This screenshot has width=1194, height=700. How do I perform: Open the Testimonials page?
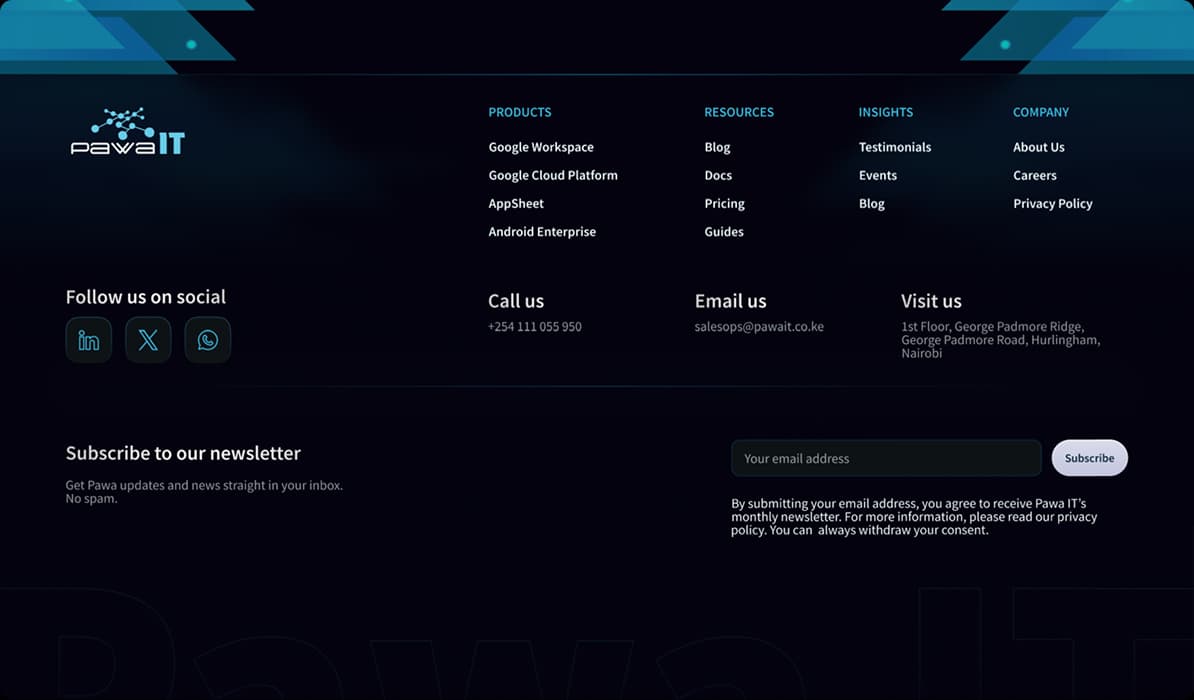pyautogui.click(x=894, y=147)
